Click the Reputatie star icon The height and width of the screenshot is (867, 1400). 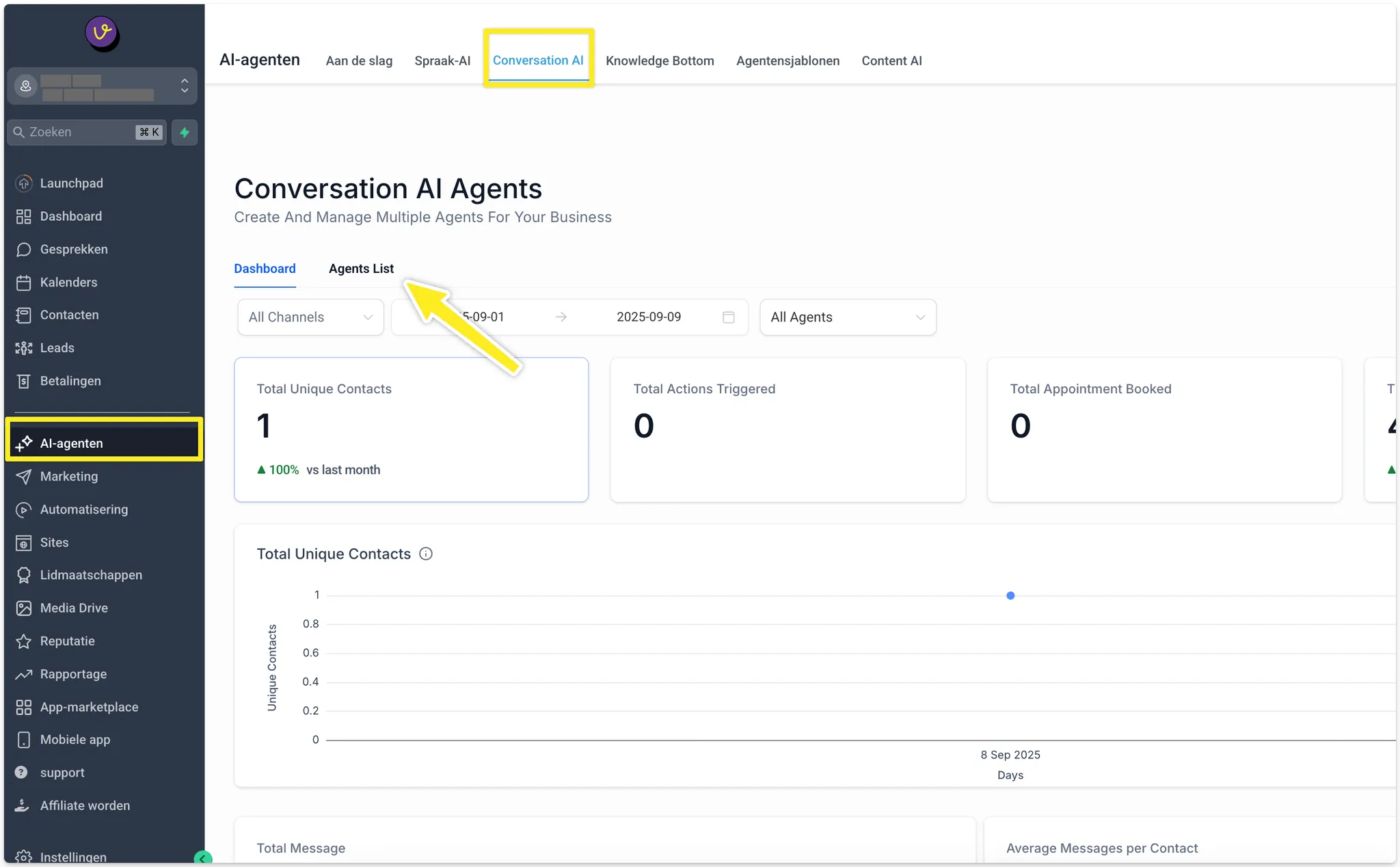[x=24, y=641]
